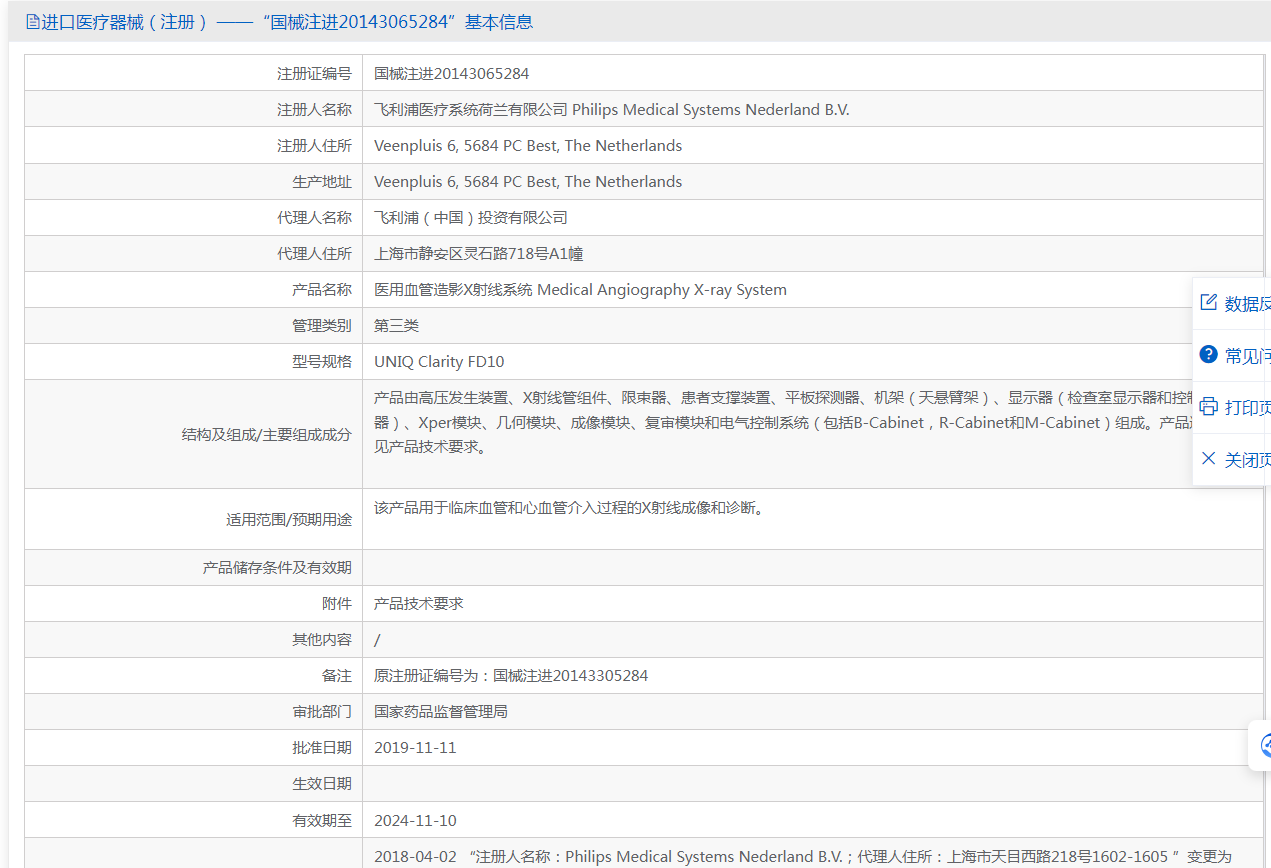1271x868 pixels.
Task: Select approval date 2019-11-11
Action: click(415, 747)
